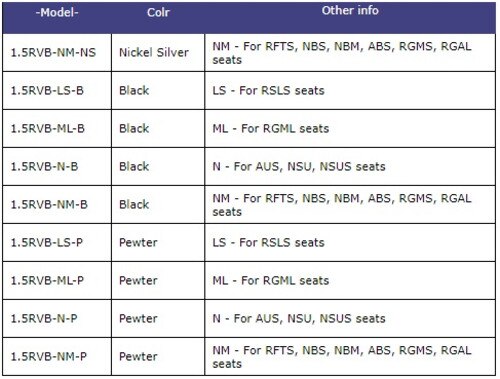Click info text in 1.5RVB-N-B row
This screenshot has width=500, height=379.
coord(299,167)
